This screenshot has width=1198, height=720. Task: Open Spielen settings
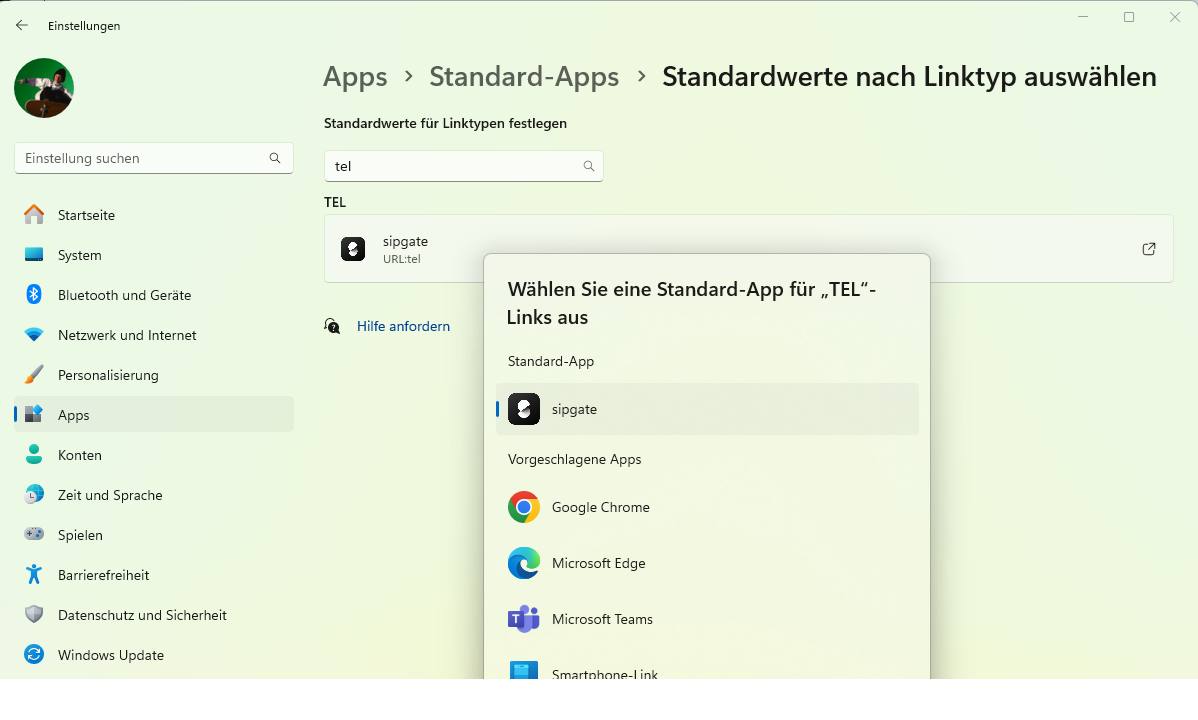[154, 534]
